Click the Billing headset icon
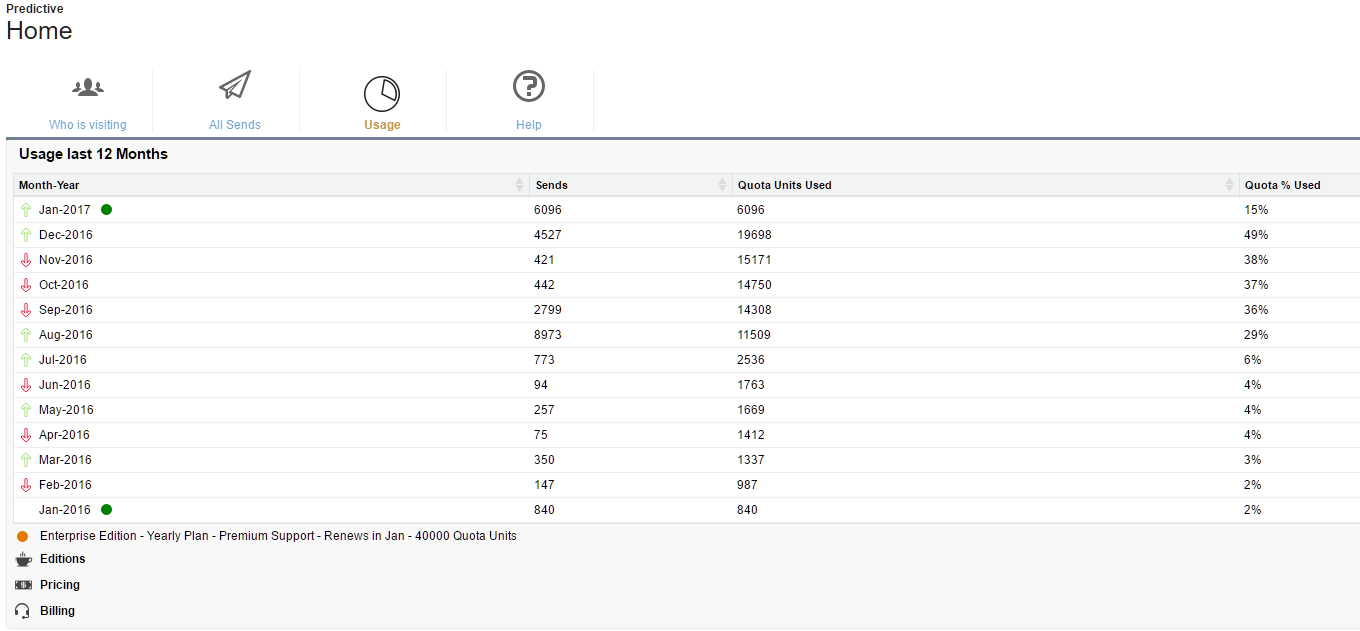This screenshot has width=1360, height=631. [24, 611]
